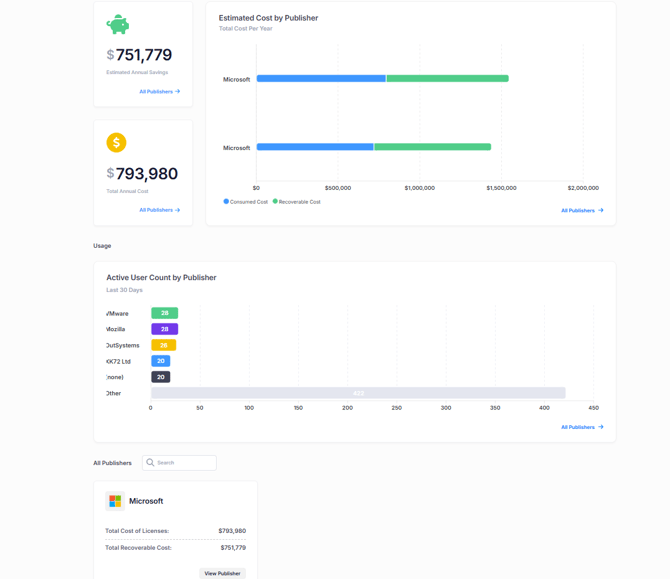Click top Microsoft green recoverable cost bar
670x579 pixels.
(447, 78)
